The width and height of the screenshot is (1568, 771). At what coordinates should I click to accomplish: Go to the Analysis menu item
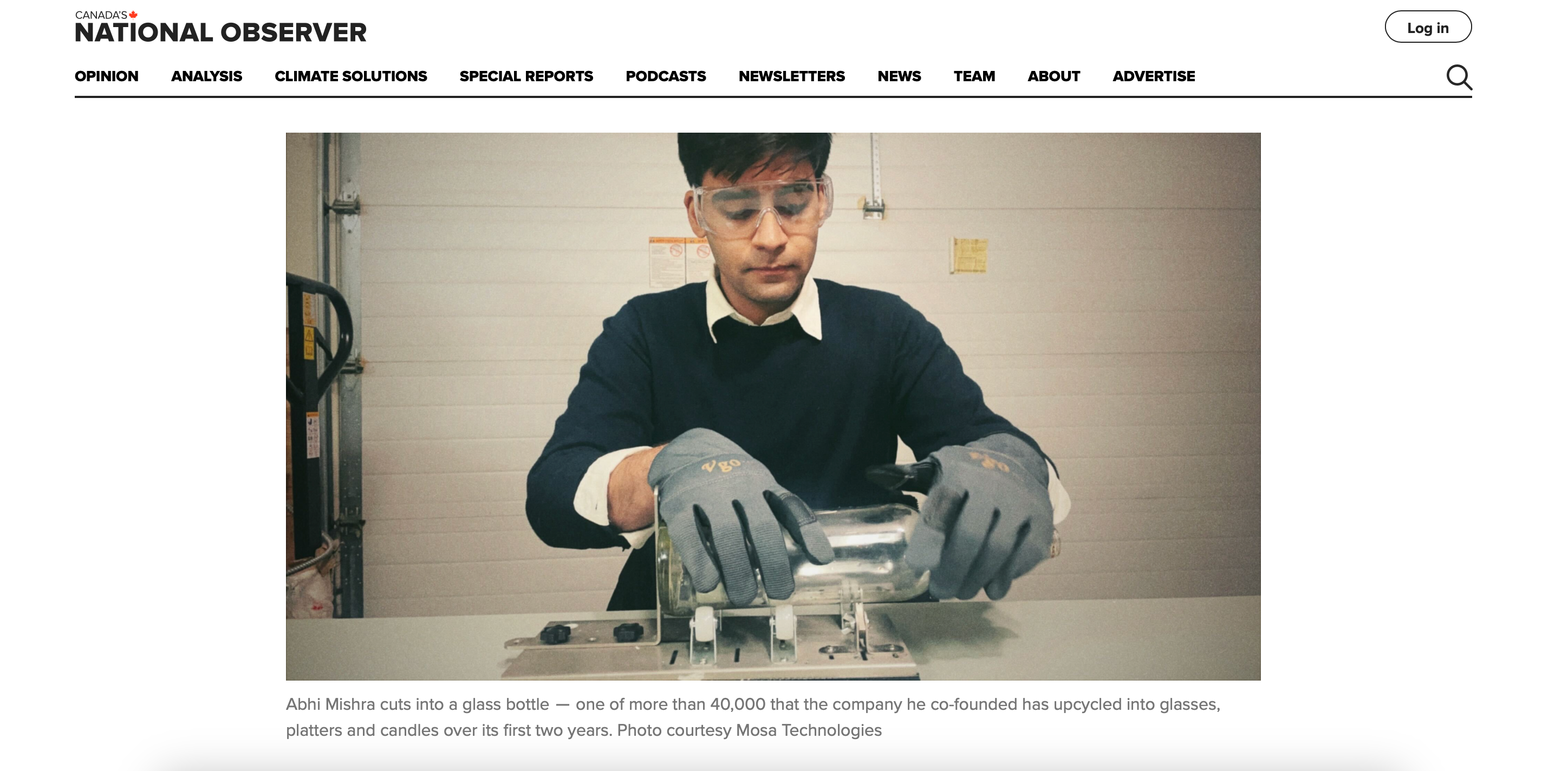click(206, 76)
